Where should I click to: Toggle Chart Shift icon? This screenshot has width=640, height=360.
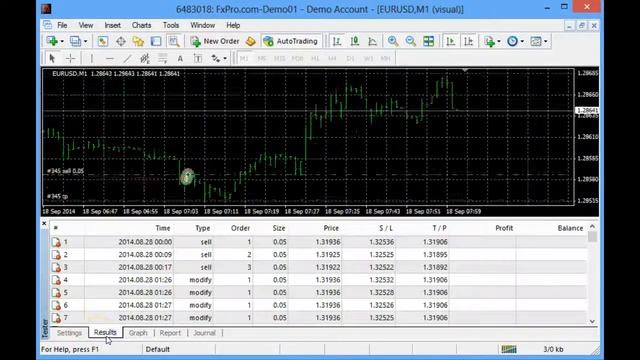click(469, 41)
